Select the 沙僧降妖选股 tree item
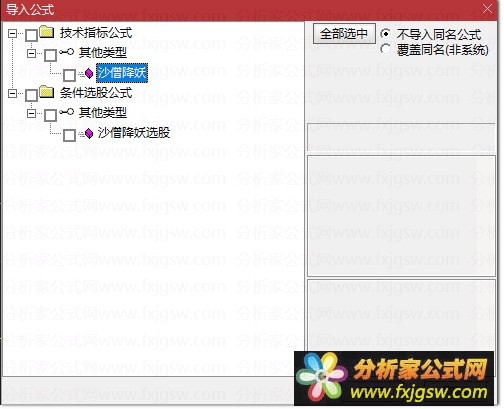 click(x=134, y=133)
